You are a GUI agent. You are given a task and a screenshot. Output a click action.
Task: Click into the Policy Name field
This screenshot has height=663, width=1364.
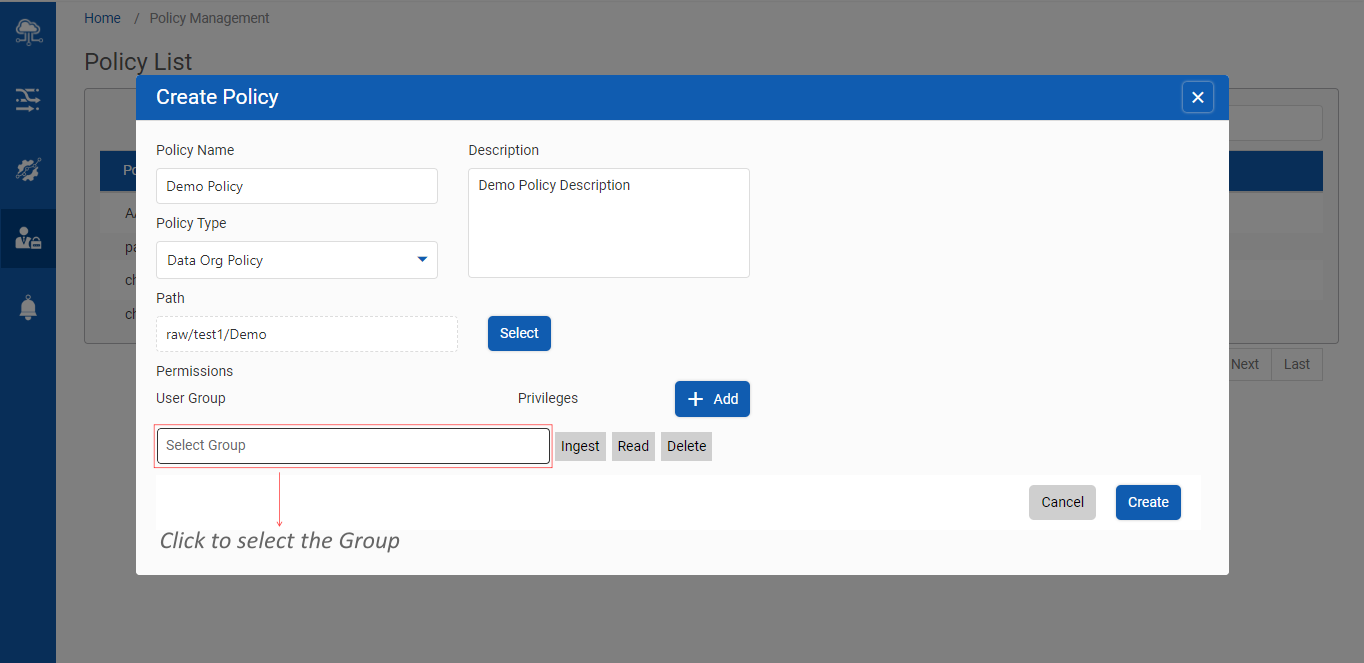(297, 186)
